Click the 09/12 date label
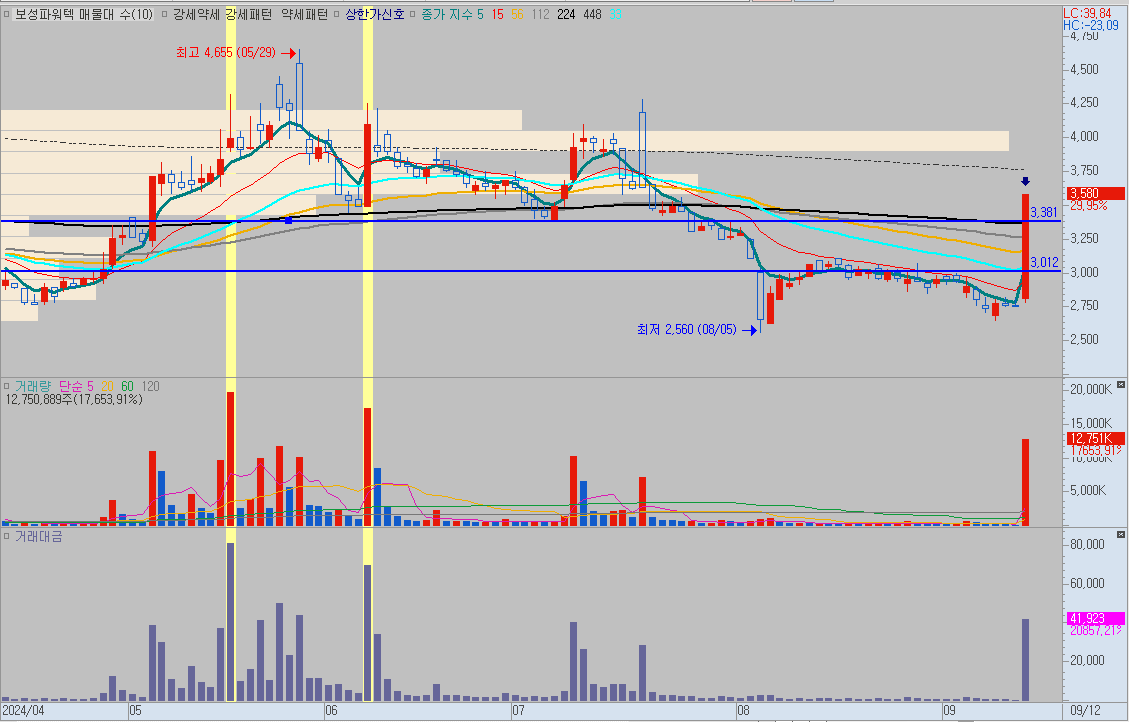This screenshot has width=1129, height=722. pos(1085,710)
